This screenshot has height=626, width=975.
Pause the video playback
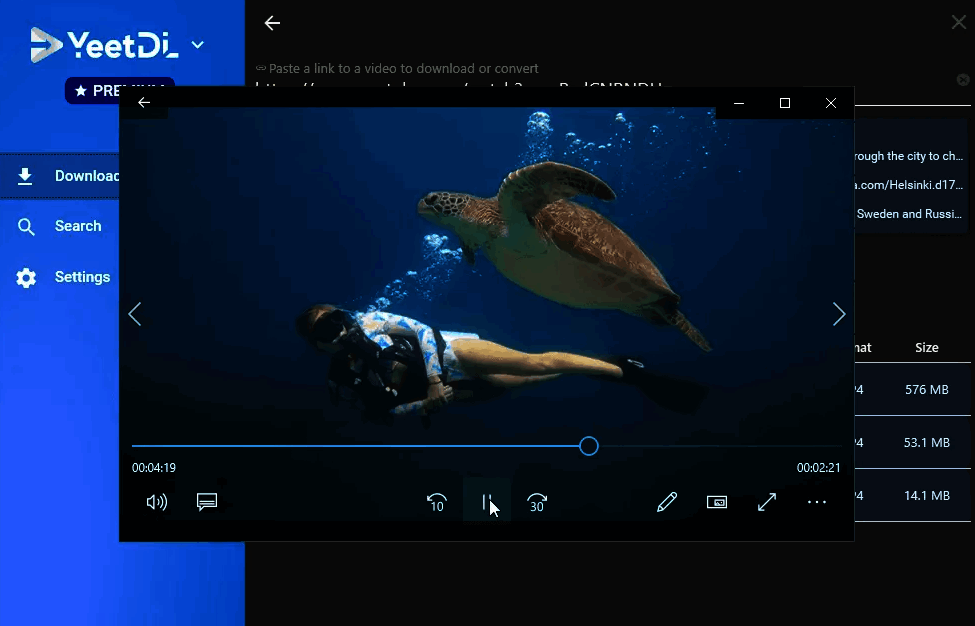click(x=487, y=502)
